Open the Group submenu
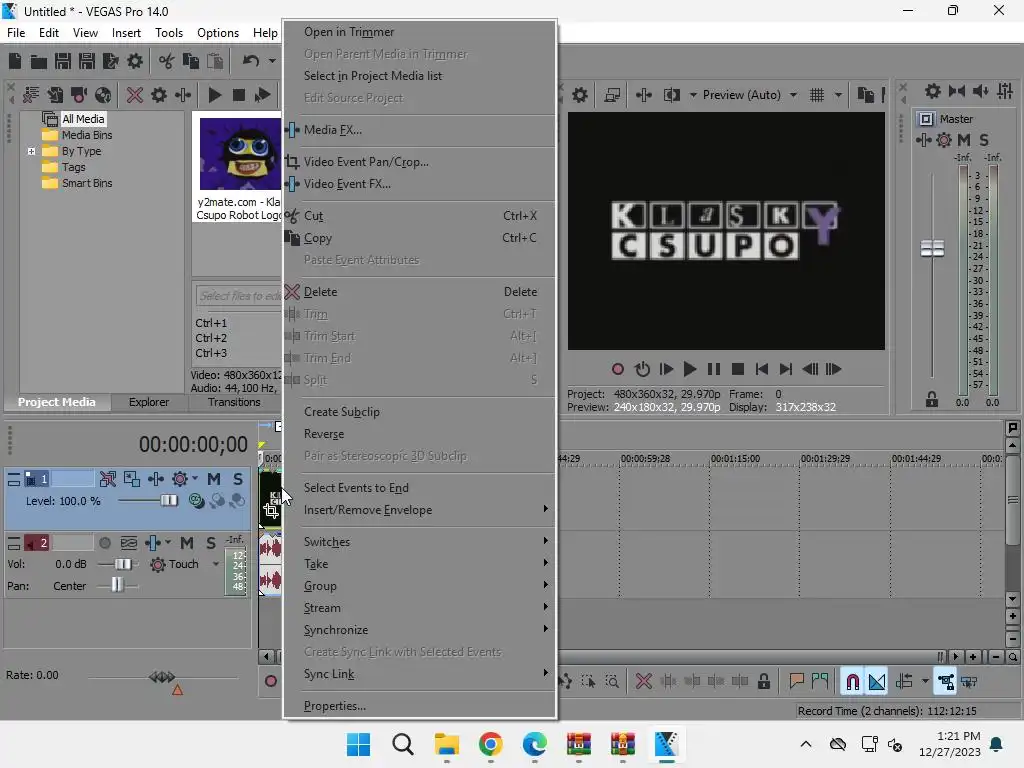Viewport: 1024px width, 768px height. [420, 586]
